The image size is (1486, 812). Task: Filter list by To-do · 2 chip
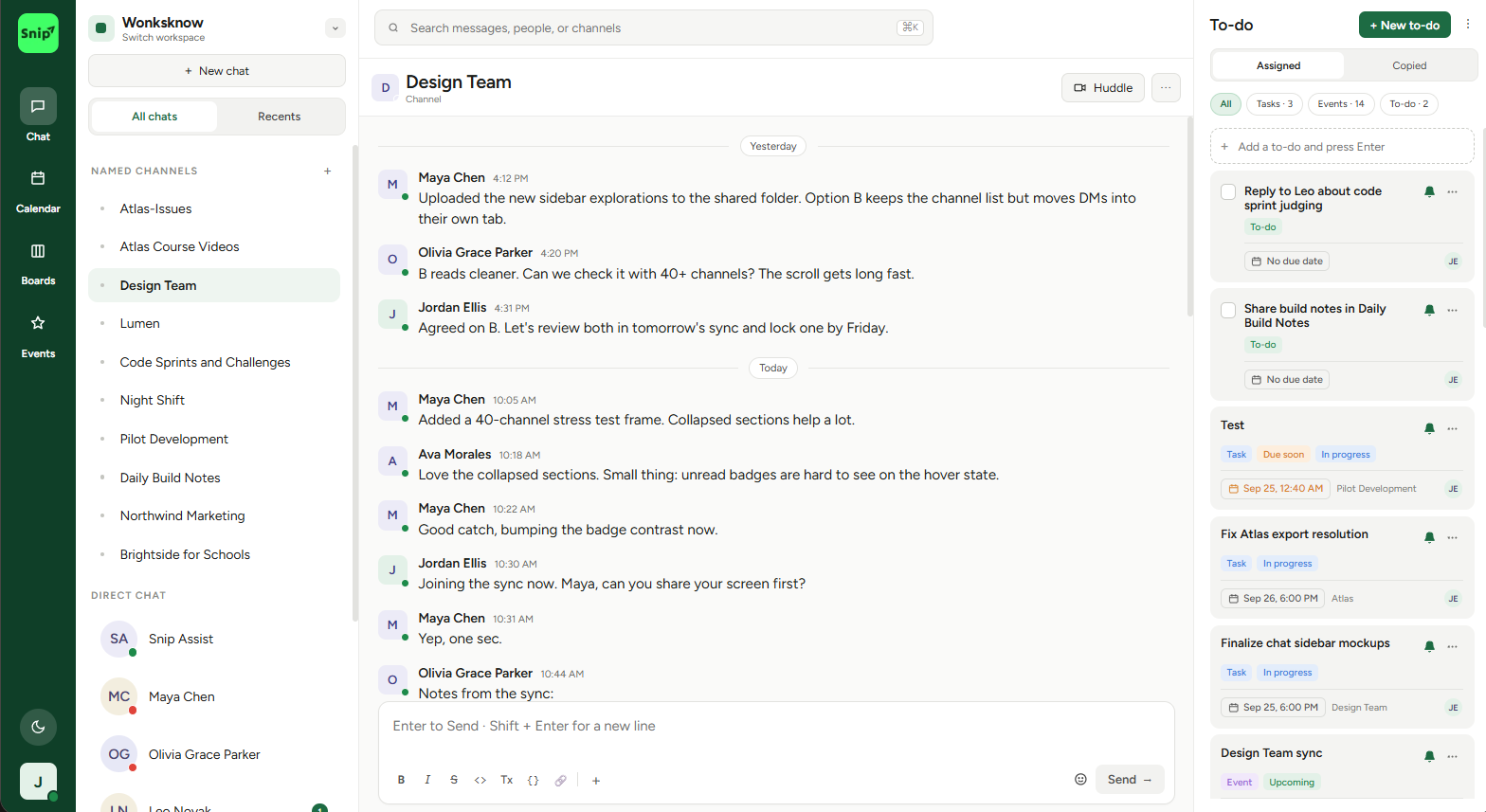[1409, 104]
